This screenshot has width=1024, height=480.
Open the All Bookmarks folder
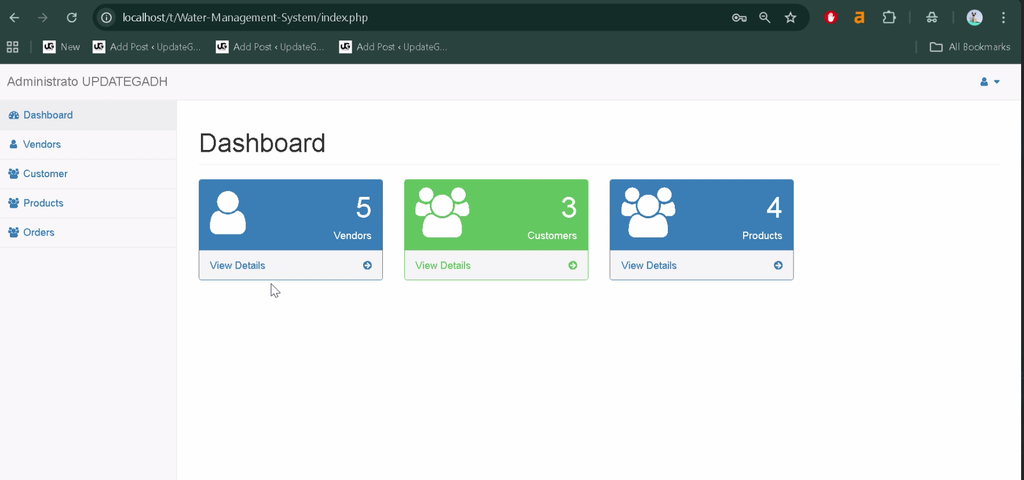pyautogui.click(x=970, y=47)
